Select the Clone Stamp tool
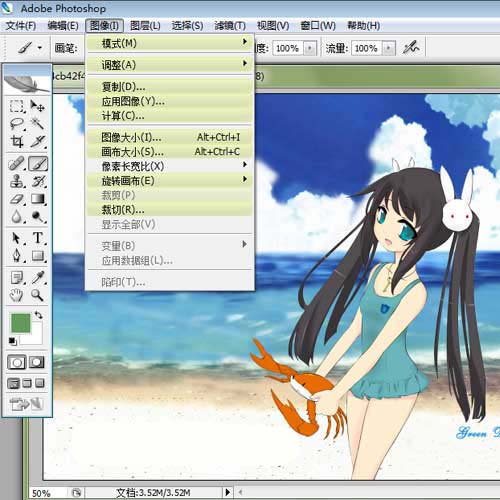 tap(17, 182)
